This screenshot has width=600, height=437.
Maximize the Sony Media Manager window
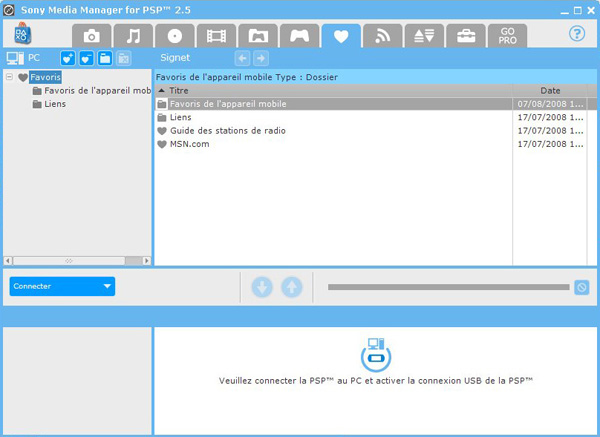click(x=578, y=11)
